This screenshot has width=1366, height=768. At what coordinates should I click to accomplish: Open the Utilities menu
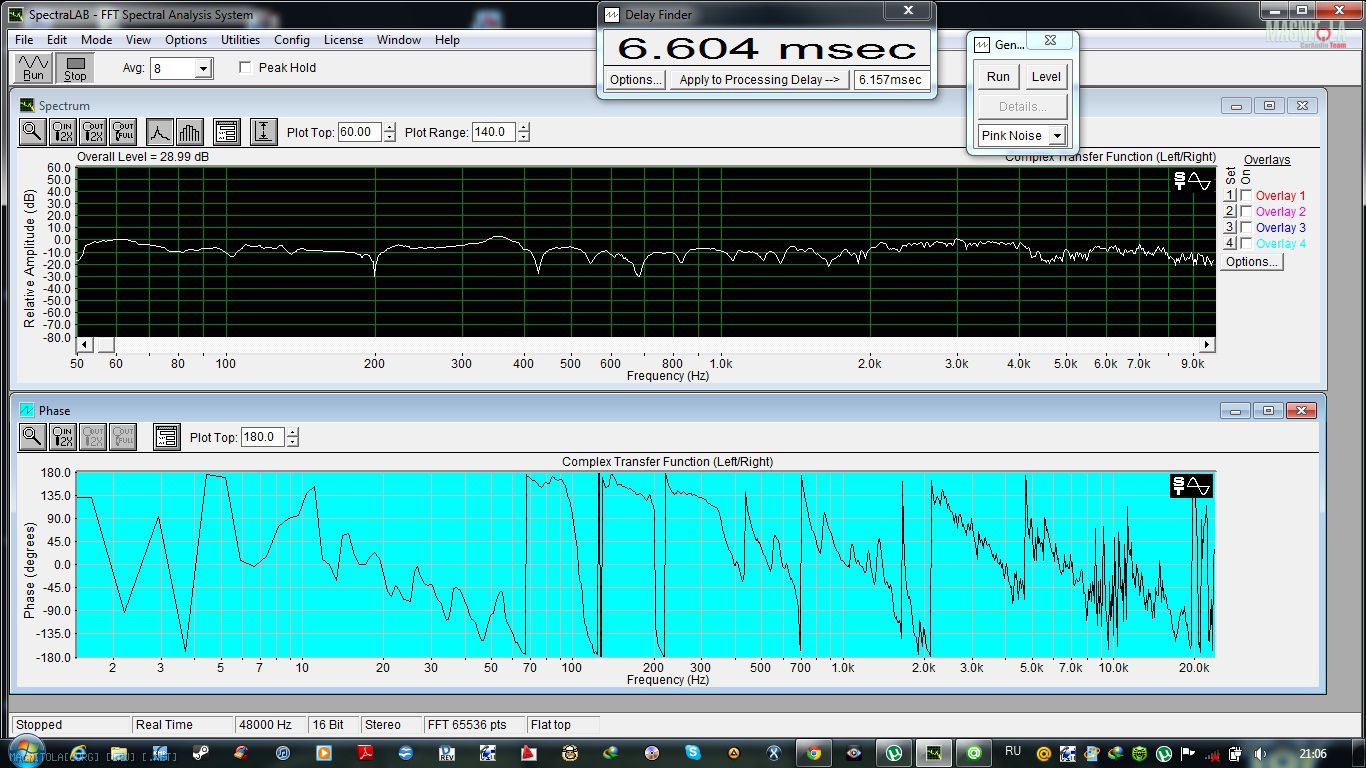coord(240,40)
